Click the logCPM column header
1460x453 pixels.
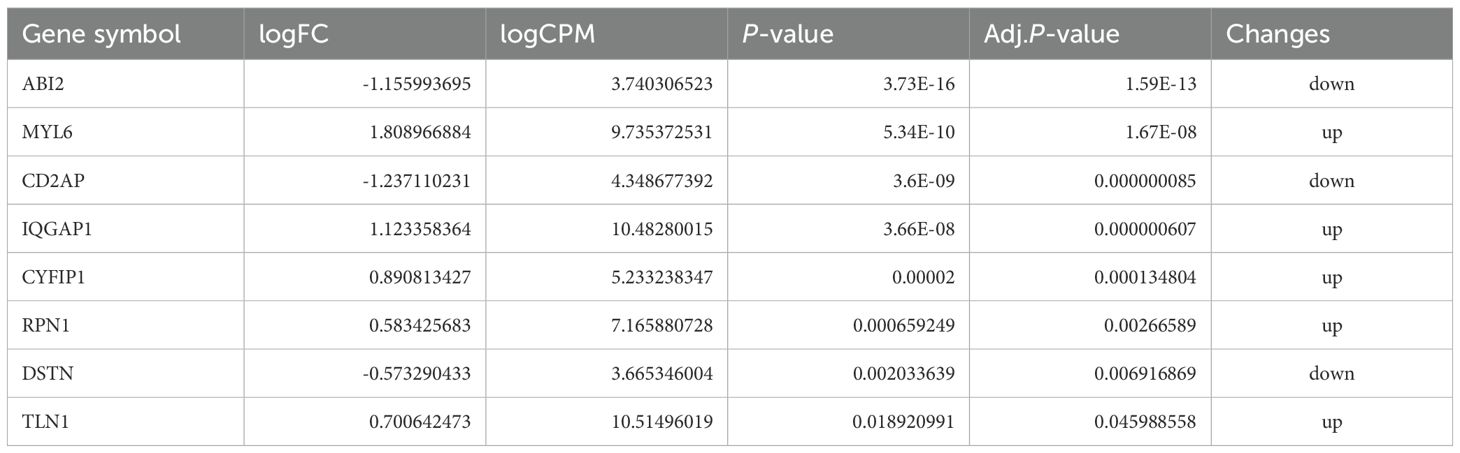[x=546, y=34]
